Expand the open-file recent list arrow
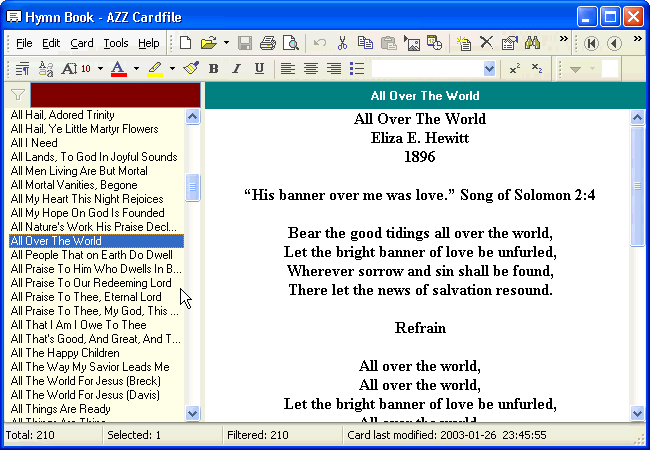Screen dimensions: 650x450 point(226,43)
